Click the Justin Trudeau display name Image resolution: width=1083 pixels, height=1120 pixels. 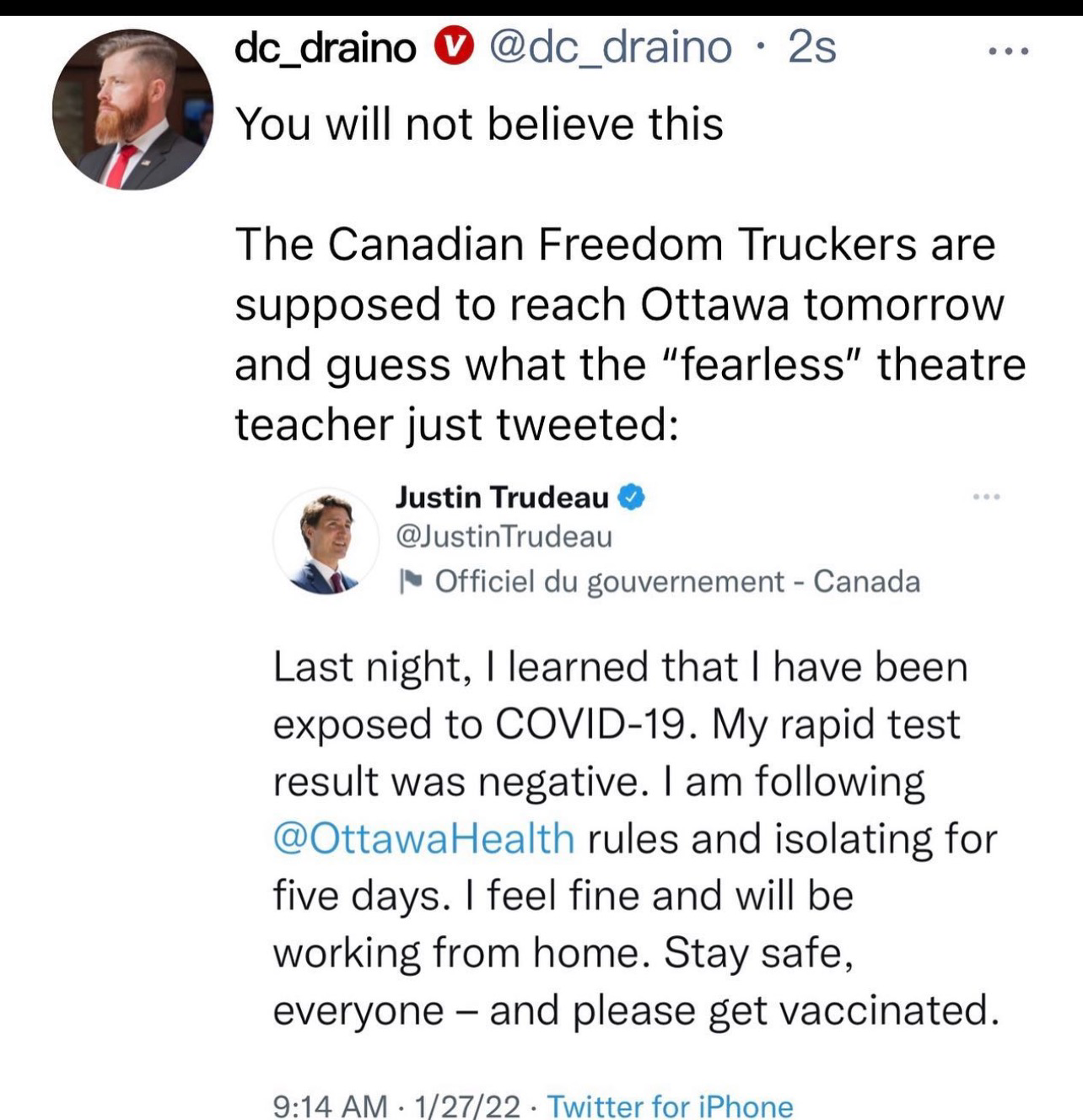click(x=502, y=498)
